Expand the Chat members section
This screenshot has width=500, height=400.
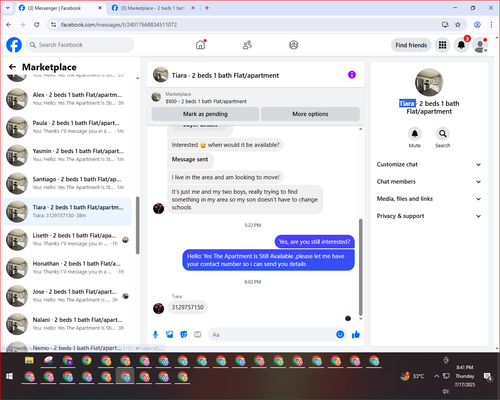coord(429,182)
